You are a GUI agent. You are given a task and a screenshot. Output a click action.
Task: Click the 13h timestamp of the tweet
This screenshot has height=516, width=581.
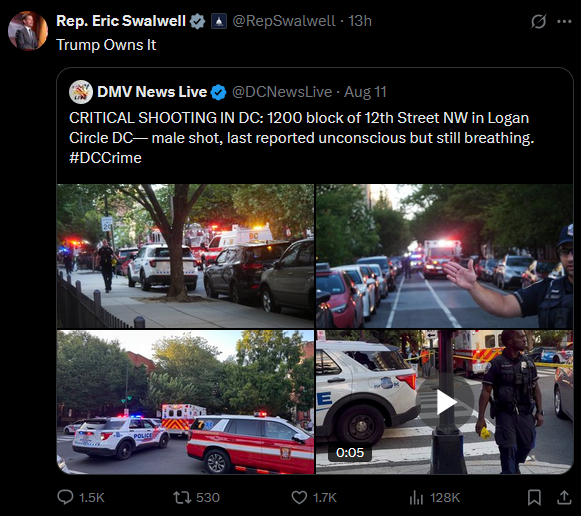pos(360,21)
